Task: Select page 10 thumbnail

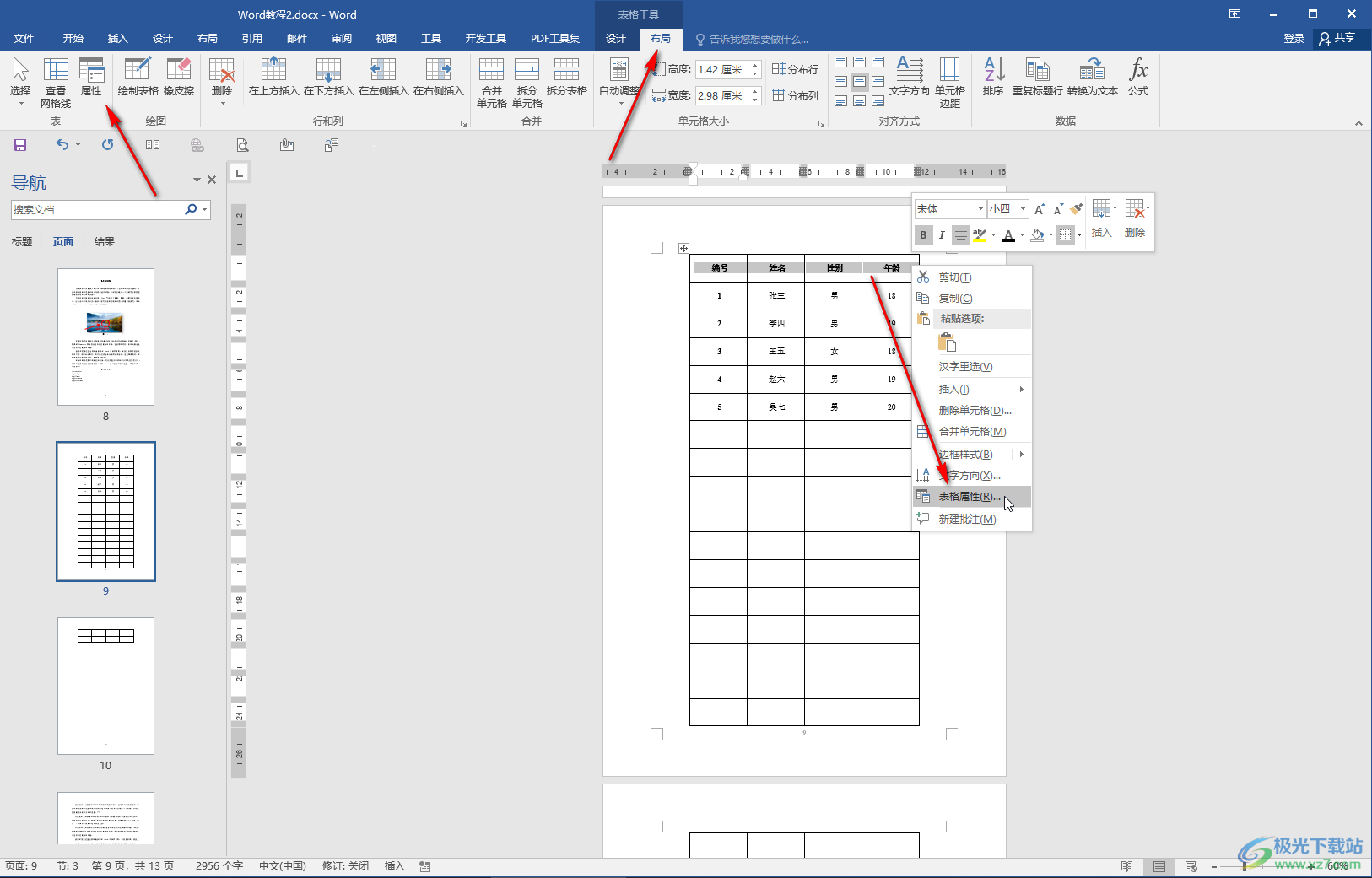Action: click(x=105, y=686)
